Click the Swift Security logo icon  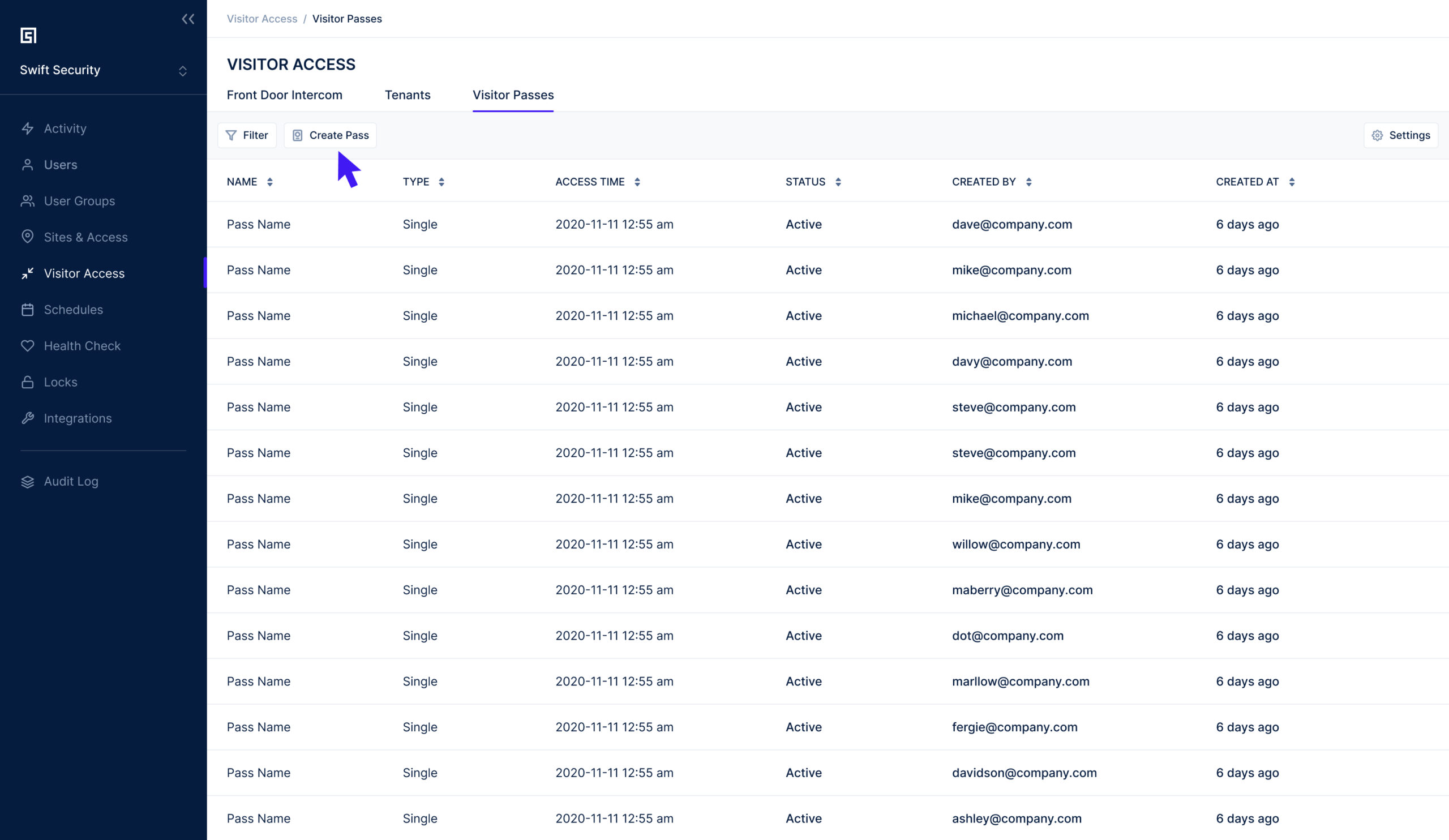tap(28, 36)
